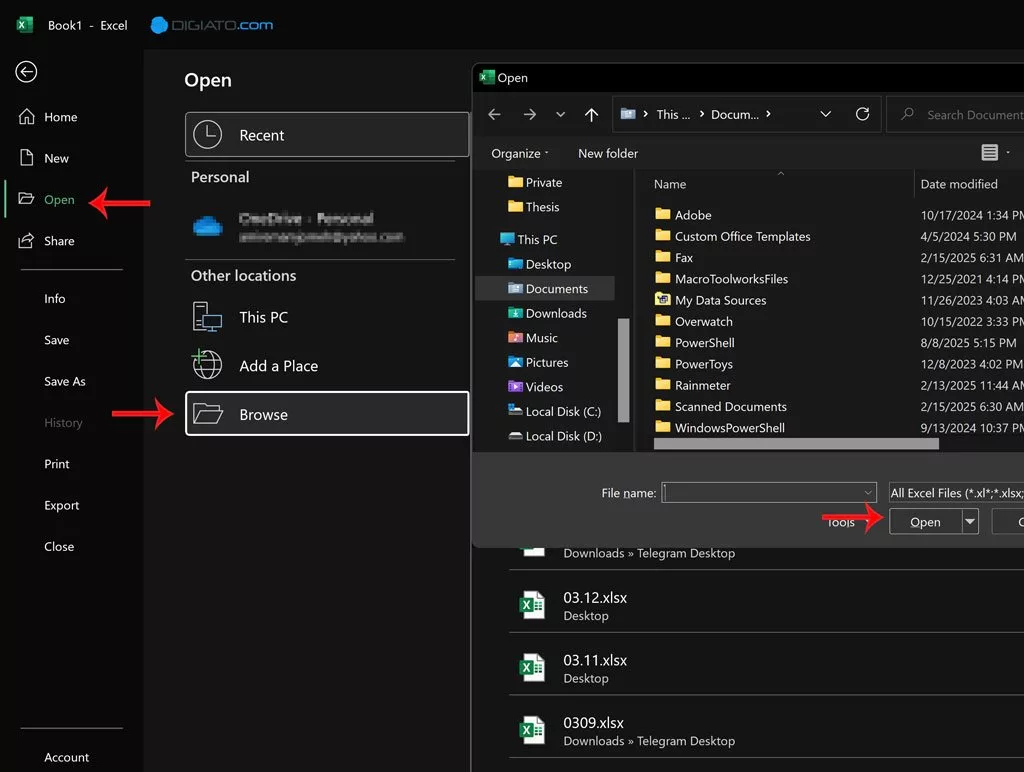Select Desktop in navigation tree
The image size is (1024, 772).
(539, 264)
